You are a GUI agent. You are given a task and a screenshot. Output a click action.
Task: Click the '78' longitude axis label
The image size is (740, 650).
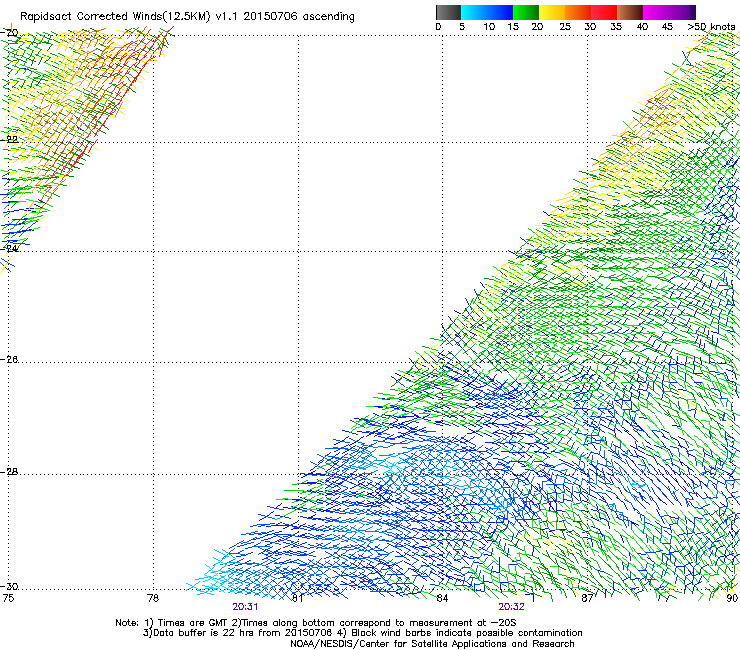pos(153,598)
